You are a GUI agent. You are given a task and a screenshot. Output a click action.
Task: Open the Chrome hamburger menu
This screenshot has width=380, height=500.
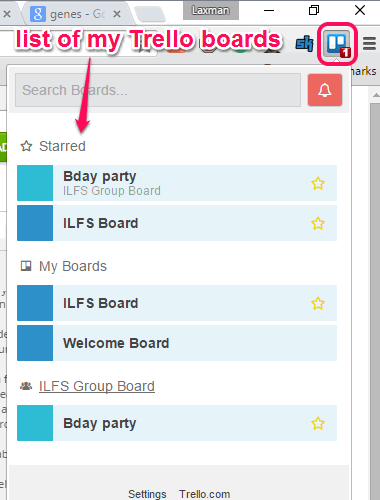point(369,43)
